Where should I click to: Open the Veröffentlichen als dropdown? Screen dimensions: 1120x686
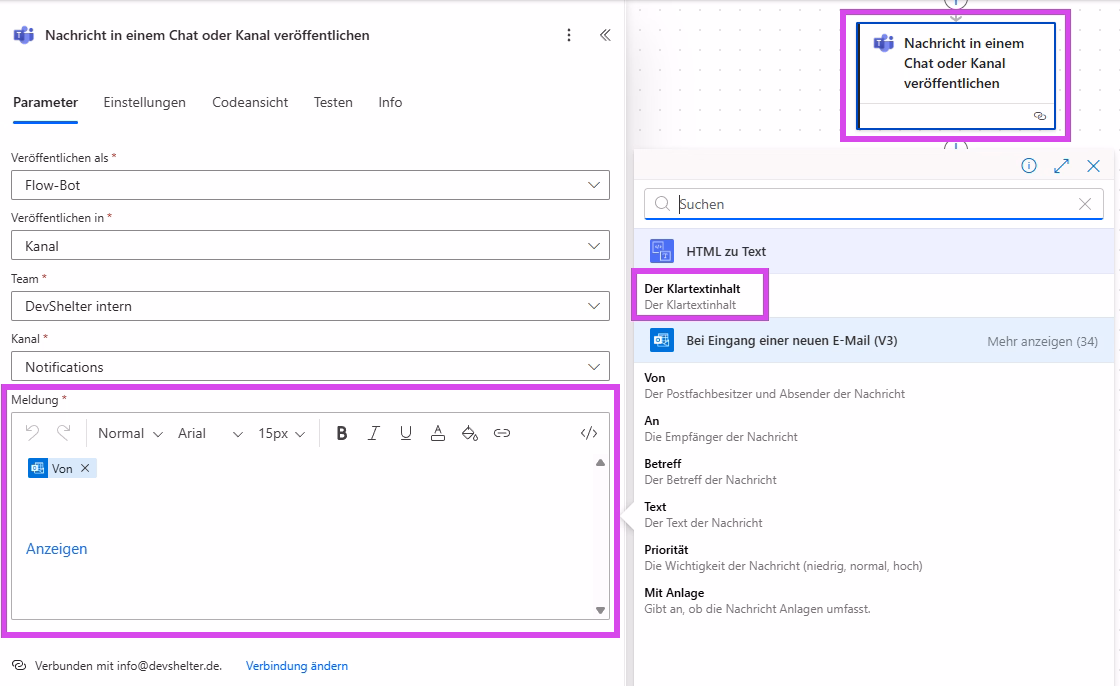click(310, 185)
